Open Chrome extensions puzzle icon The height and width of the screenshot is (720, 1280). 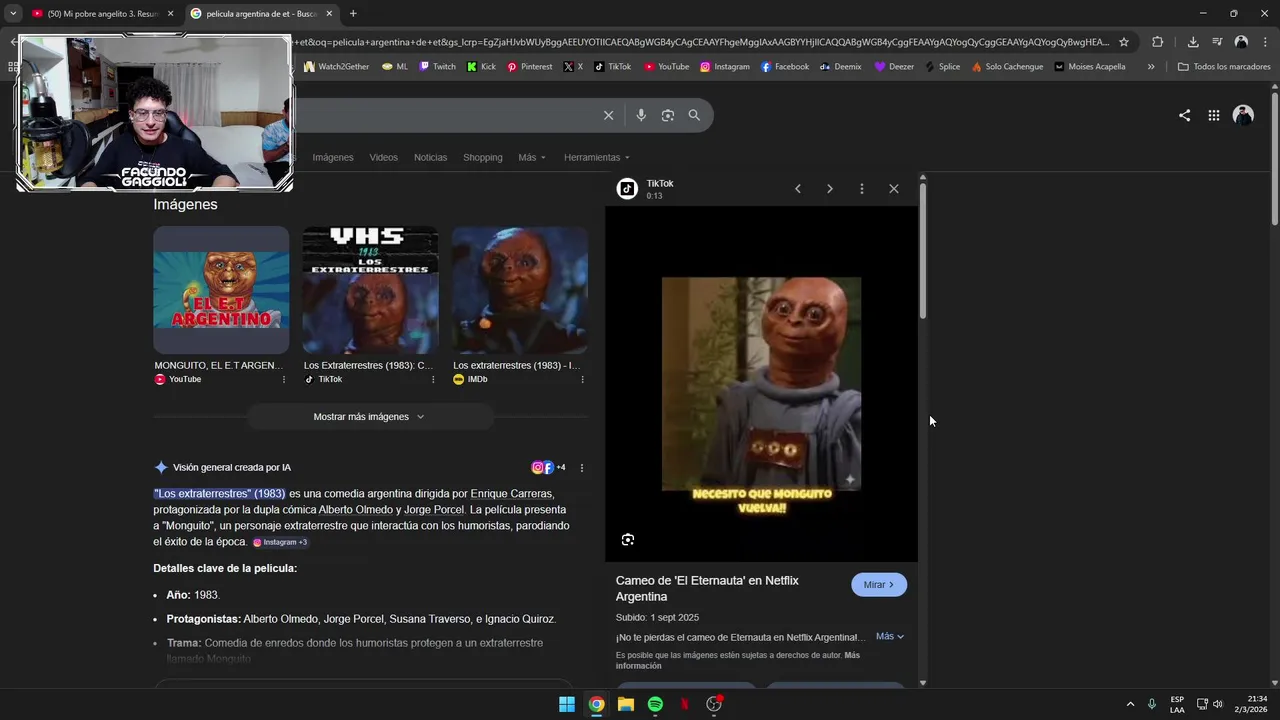1158,42
